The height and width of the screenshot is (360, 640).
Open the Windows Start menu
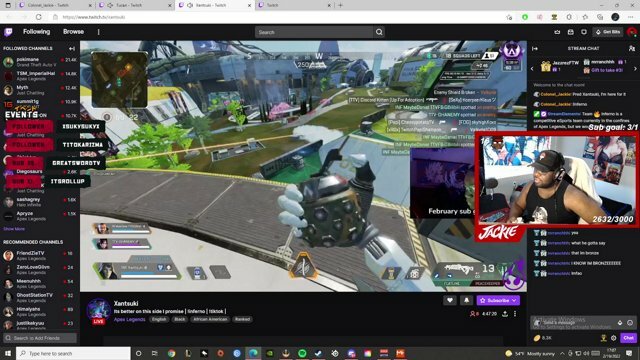click(x=8, y=353)
